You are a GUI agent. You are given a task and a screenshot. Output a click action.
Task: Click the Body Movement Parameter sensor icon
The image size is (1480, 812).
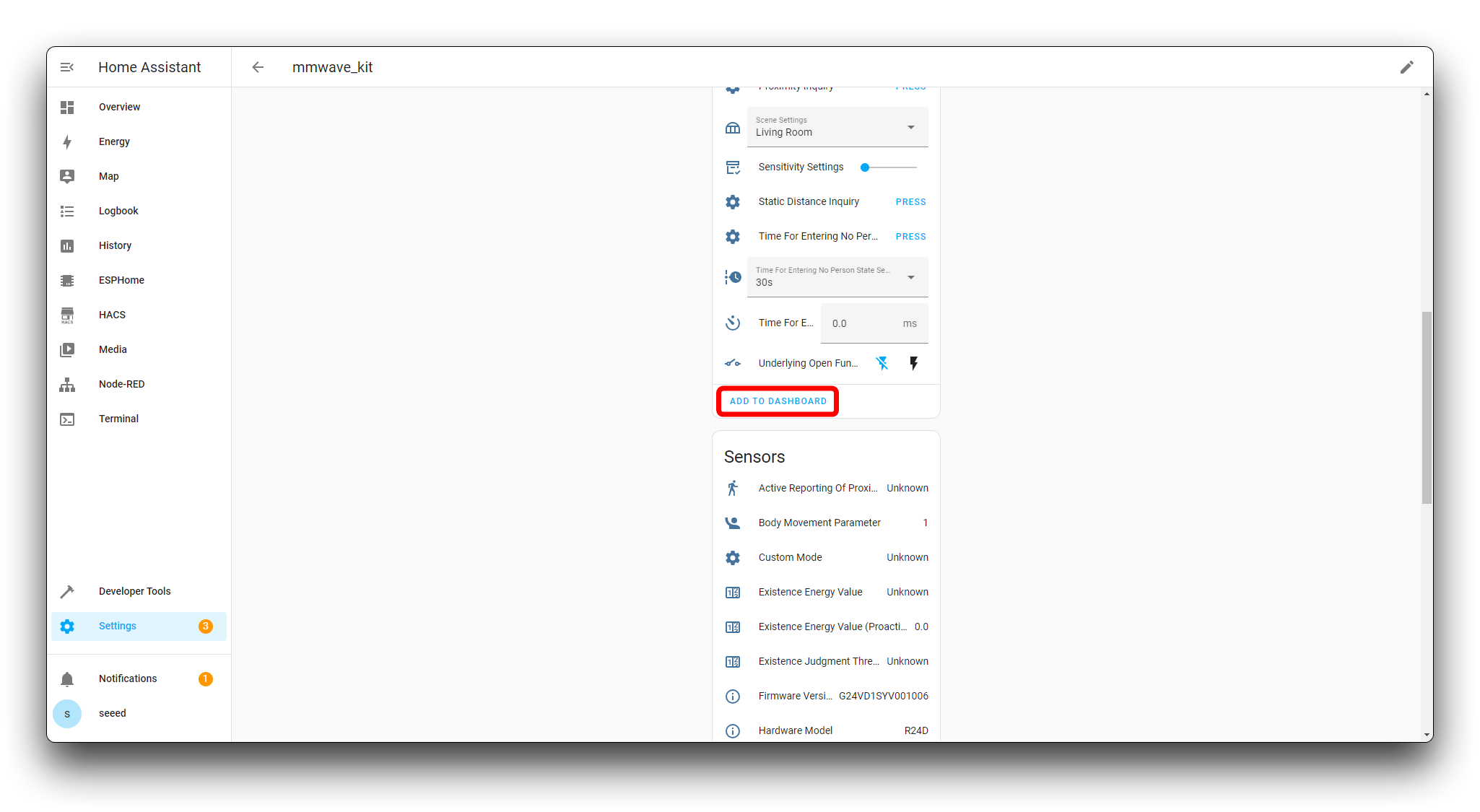[x=733, y=523]
